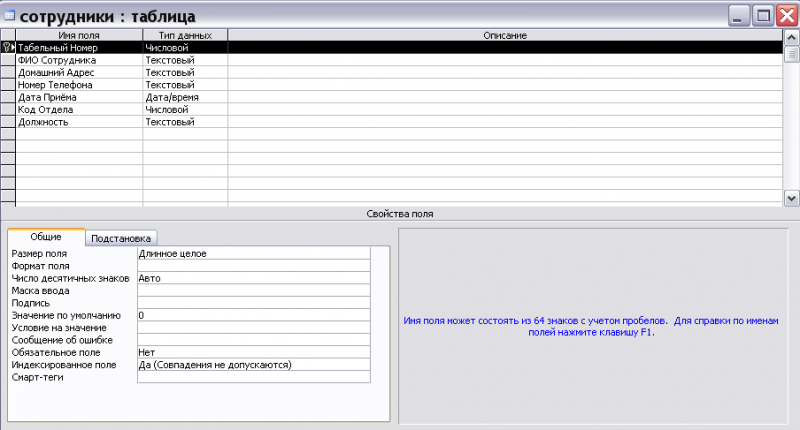The width and height of the screenshot is (800, 430).
Task: Select the Должность field name
Action: click(x=80, y=122)
